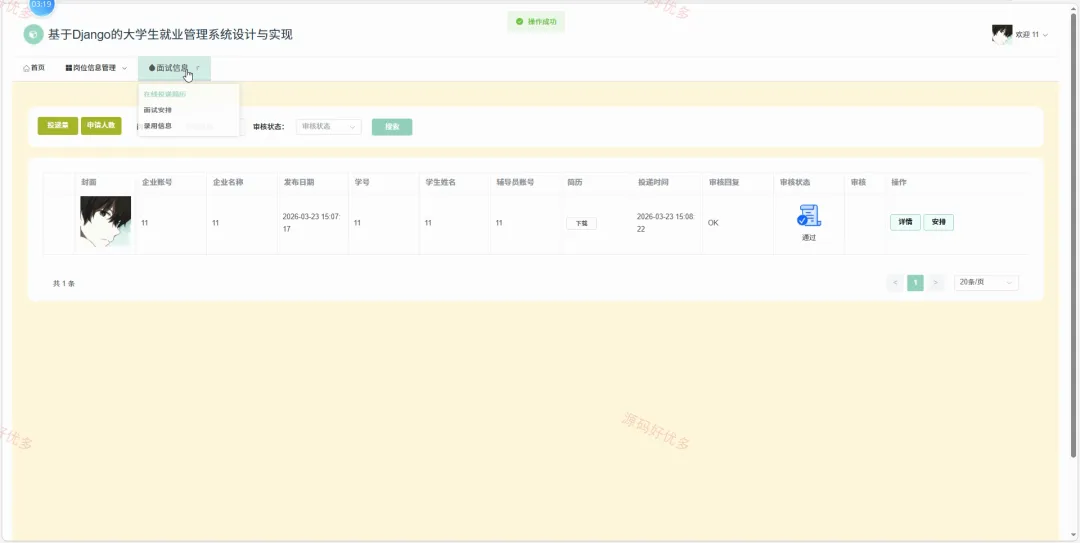Click the 安排 button in the row
The width and height of the screenshot is (1080, 543).
click(x=938, y=223)
